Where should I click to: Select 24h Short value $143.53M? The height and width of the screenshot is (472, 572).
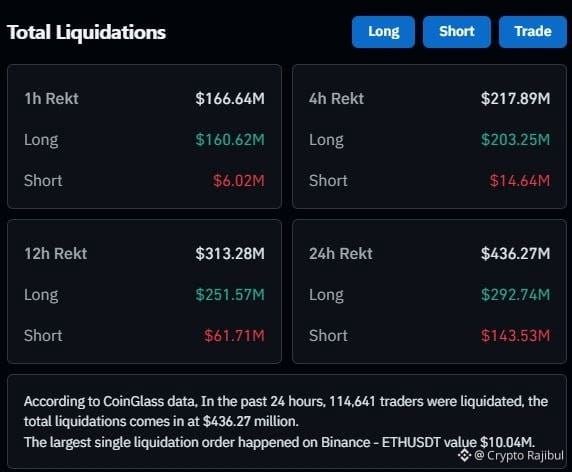tap(515, 336)
